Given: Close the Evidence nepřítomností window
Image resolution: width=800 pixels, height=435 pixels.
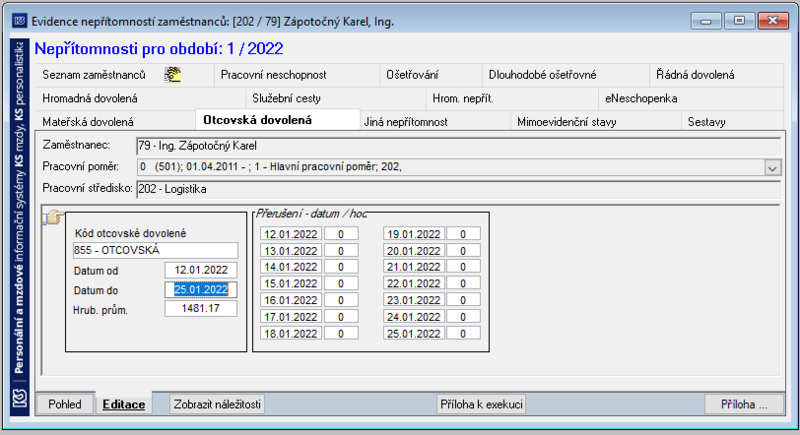Looking at the screenshot, I should pos(773,21).
